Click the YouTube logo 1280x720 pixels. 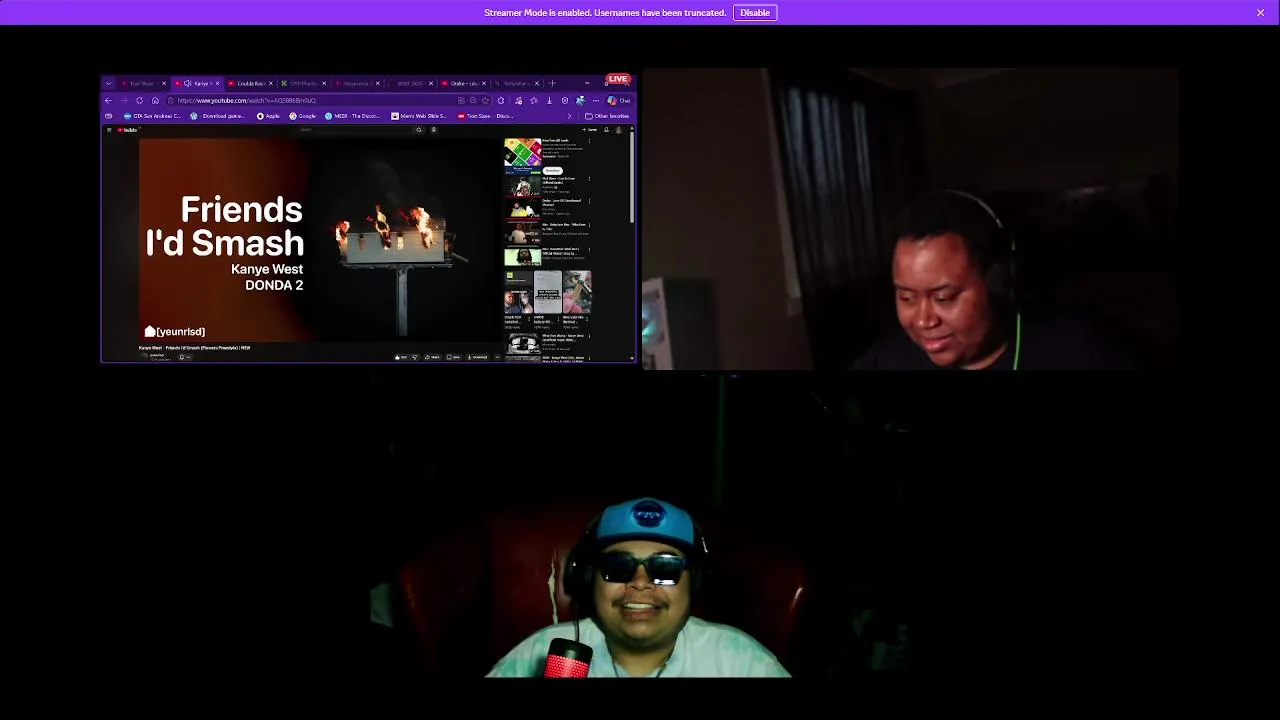[x=127, y=130]
